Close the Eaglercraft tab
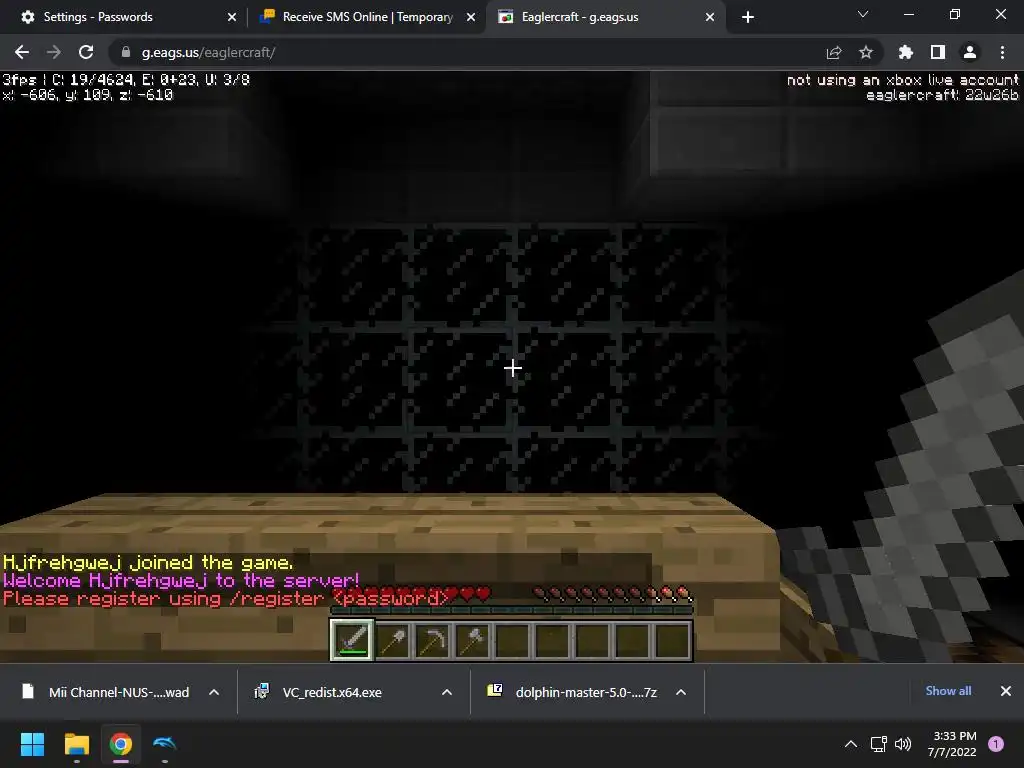The image size is (1024, 768). [x=710, y=17]
